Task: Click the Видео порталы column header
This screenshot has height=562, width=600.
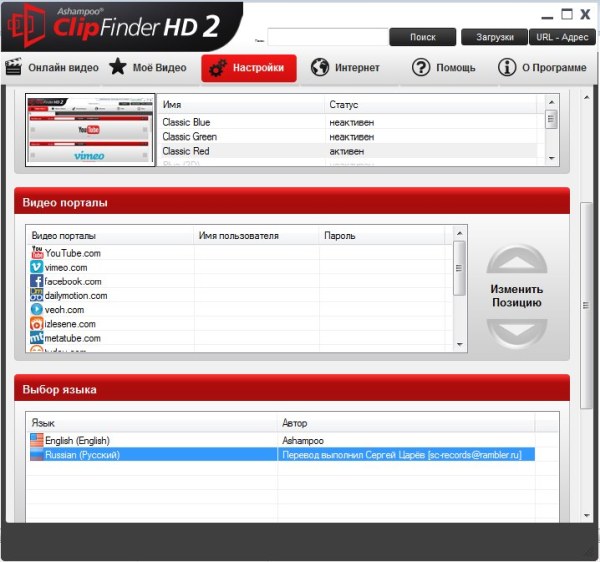Action: (110, 236)
